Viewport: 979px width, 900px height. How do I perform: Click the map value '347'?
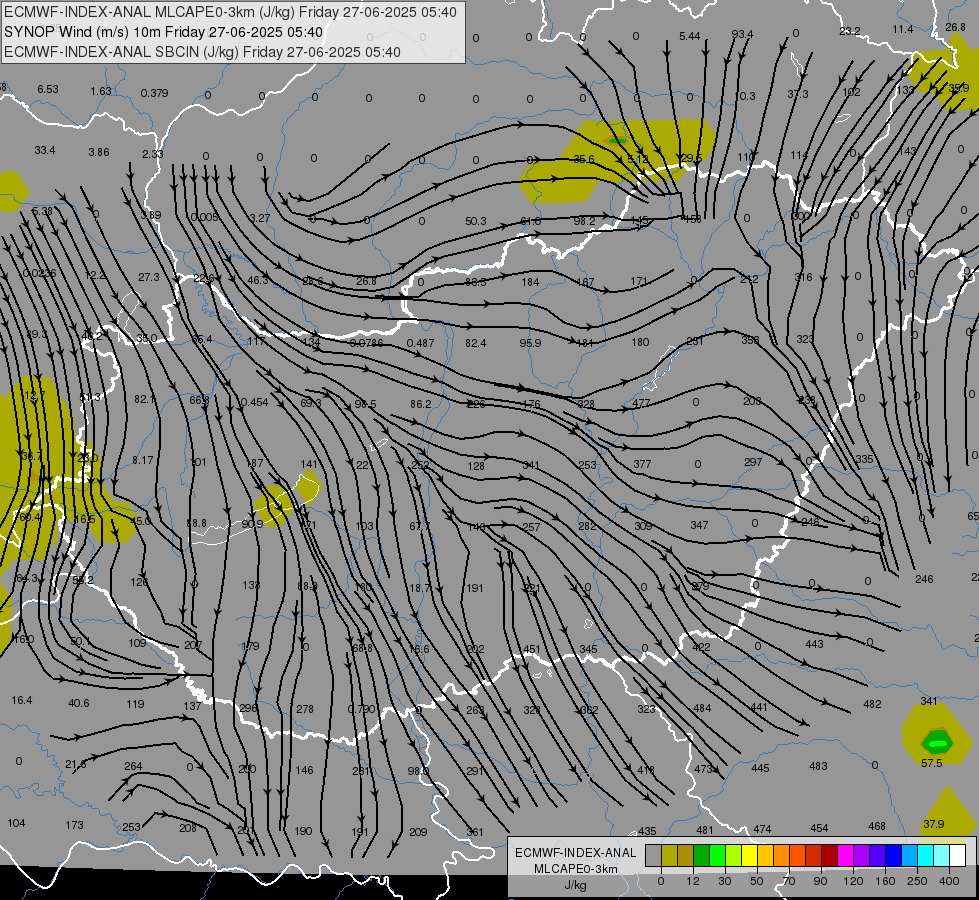click(x=699, y=525)
